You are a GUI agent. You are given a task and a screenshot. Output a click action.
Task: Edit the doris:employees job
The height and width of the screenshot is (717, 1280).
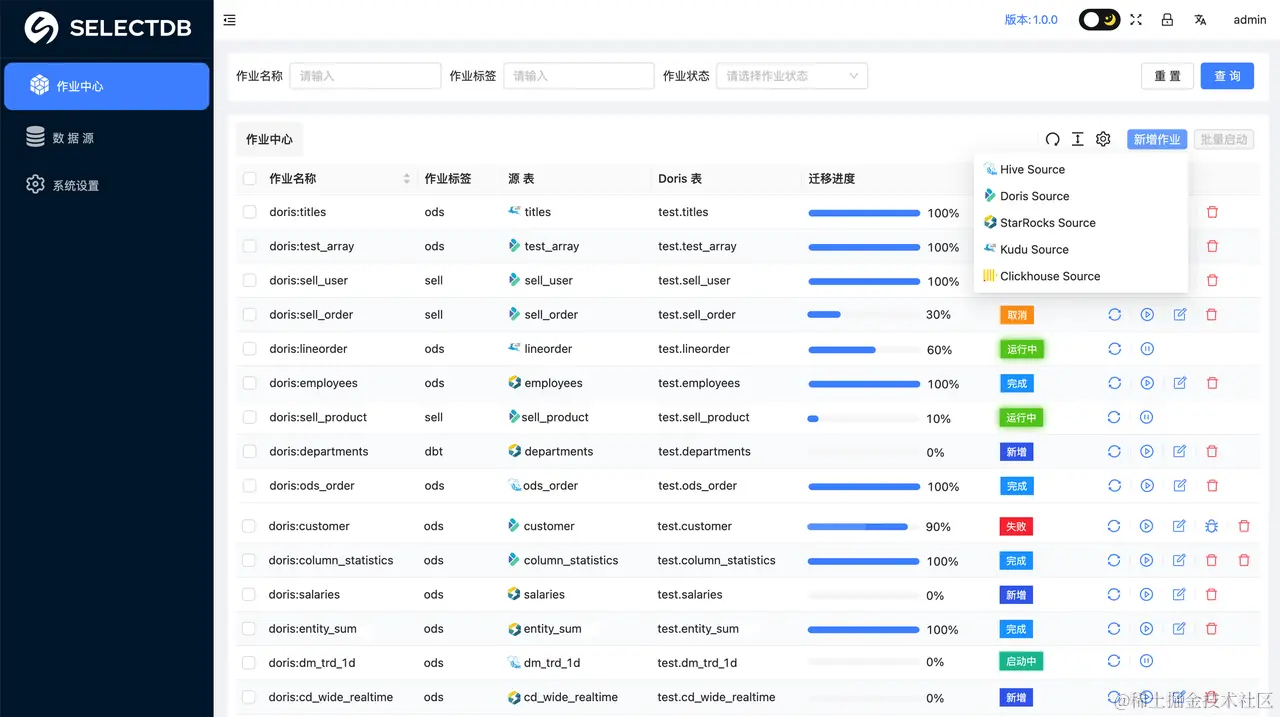[x=1180, y=383]
